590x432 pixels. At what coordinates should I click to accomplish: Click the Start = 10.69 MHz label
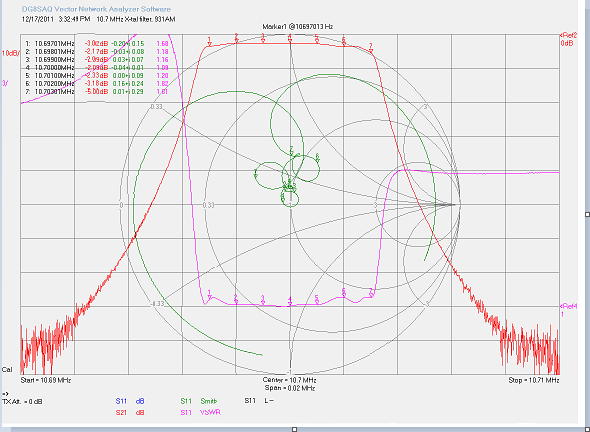pyautogui.click(x=46, y=380)
